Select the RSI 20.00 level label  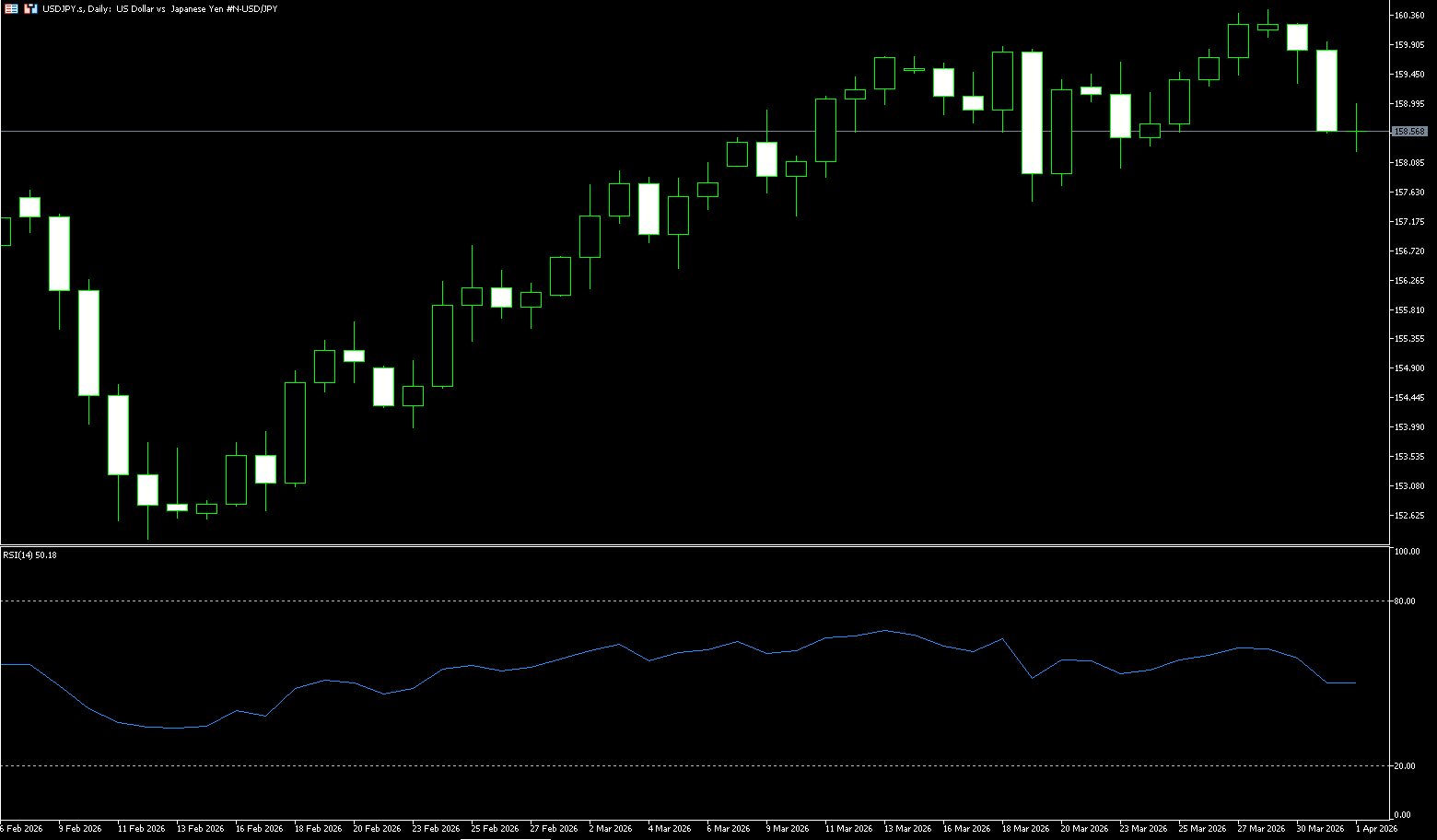[x=1405, y=765]
